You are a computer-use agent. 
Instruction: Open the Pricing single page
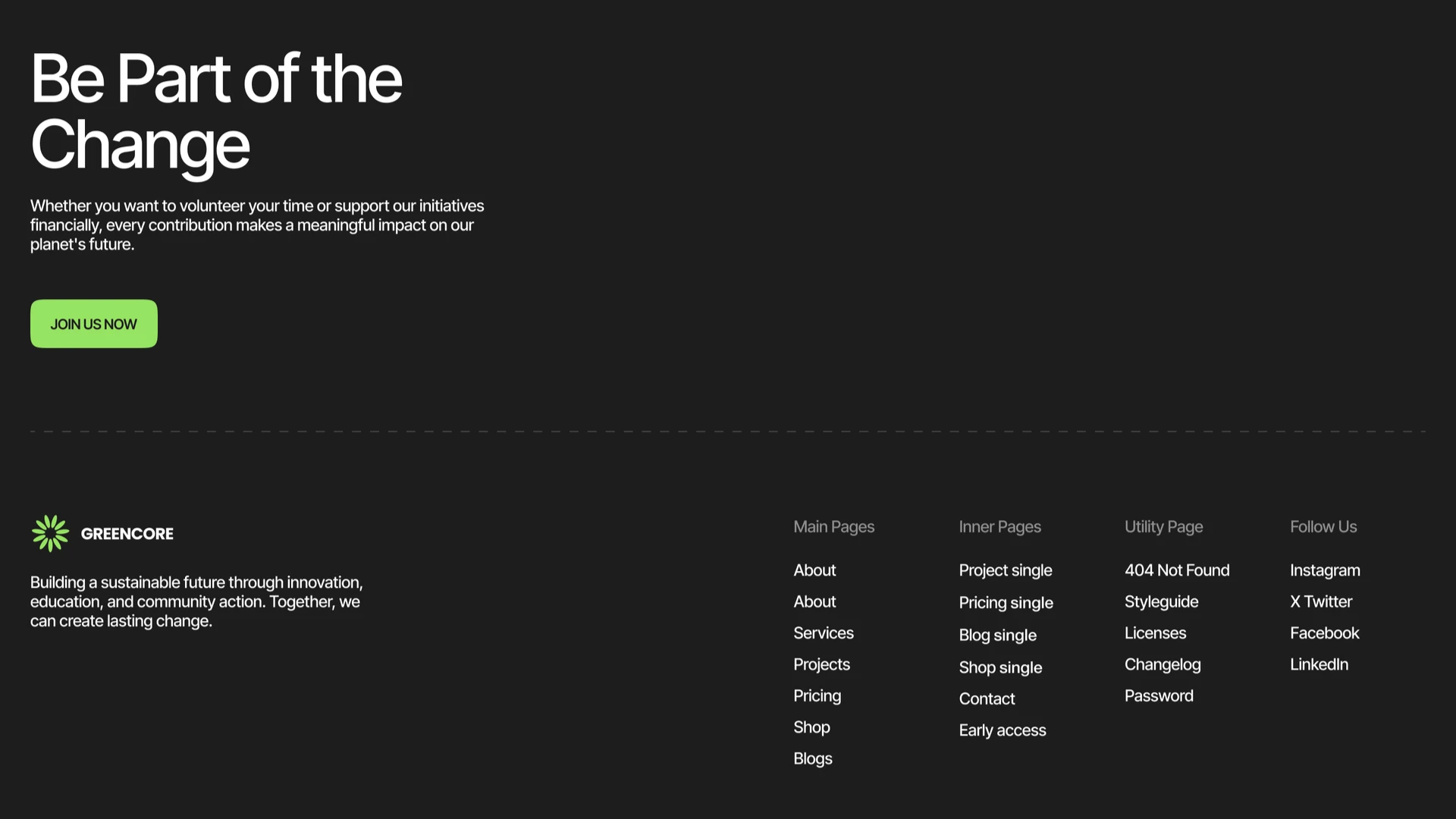[1006, 603]
